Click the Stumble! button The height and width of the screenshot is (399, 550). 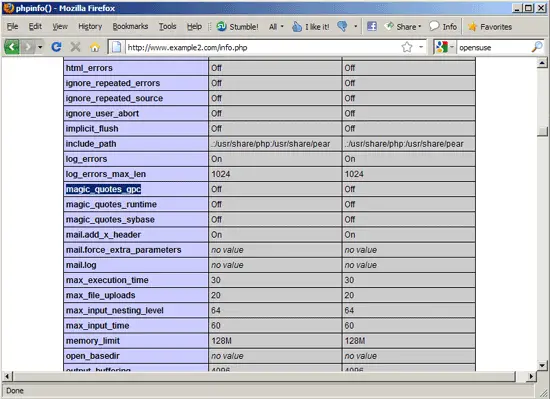click(x=237, y=27)
